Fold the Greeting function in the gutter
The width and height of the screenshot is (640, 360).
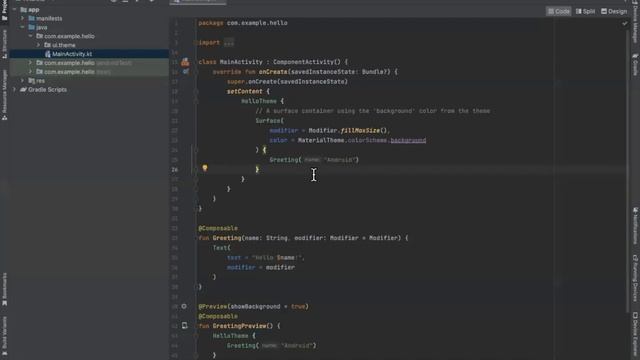coord(196,238)
